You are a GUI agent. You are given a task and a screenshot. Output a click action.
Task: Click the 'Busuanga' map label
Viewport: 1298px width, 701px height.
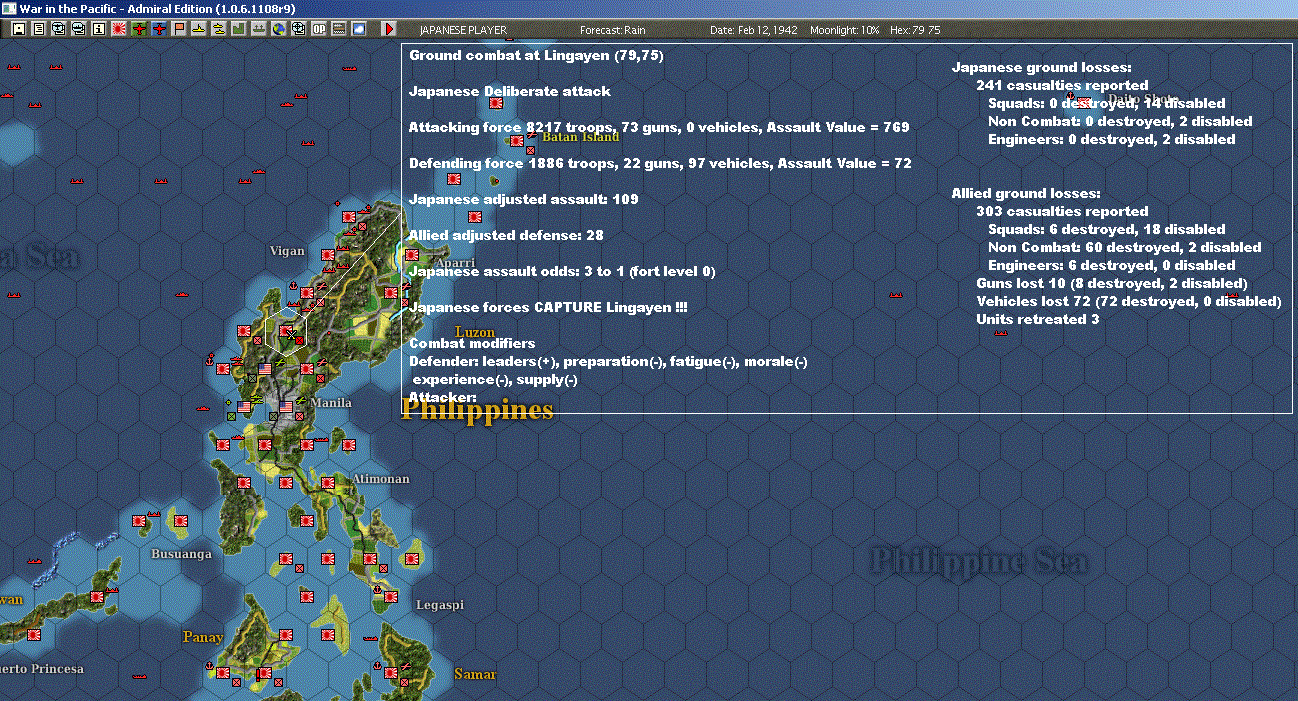[181, 554]
